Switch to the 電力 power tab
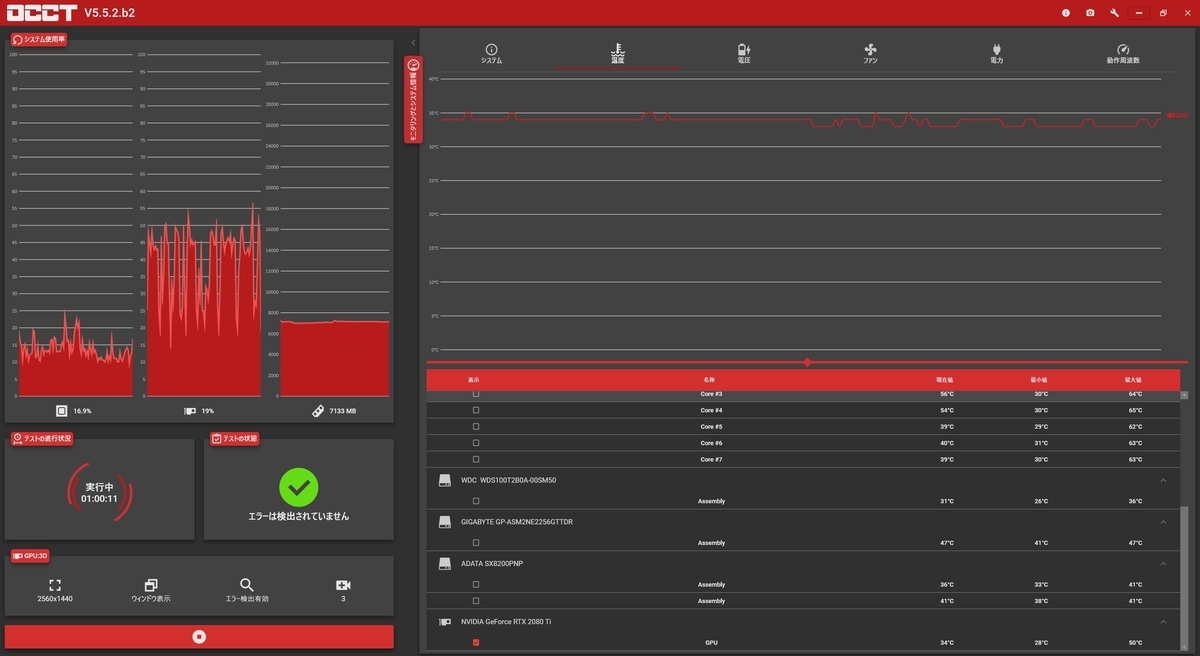 tap(996, 54)
